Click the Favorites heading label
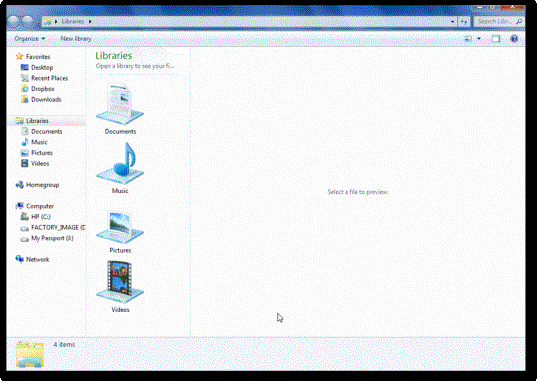Screen dimensions: 537x381 click(38, 57)
